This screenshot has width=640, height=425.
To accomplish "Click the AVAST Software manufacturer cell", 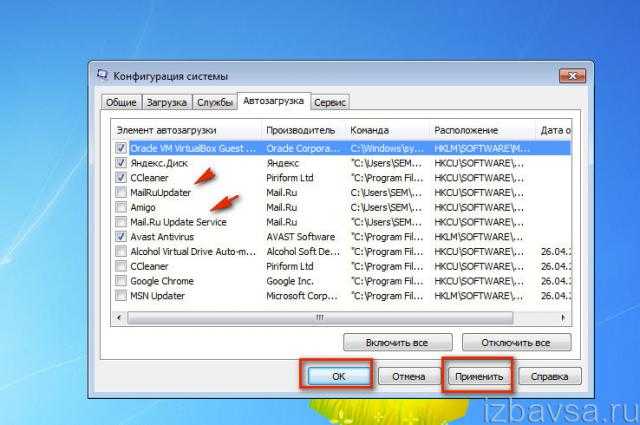I will [301, 237].
